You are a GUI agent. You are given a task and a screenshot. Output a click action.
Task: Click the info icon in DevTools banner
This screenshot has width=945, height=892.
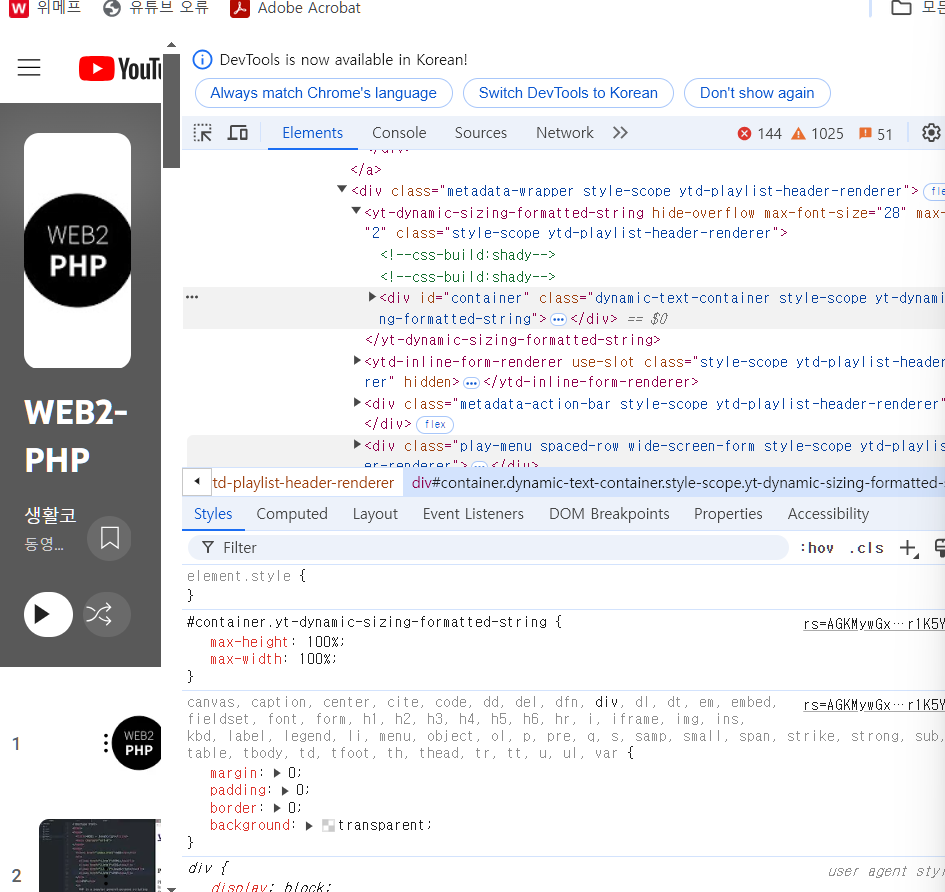click(x=202, y=60)
